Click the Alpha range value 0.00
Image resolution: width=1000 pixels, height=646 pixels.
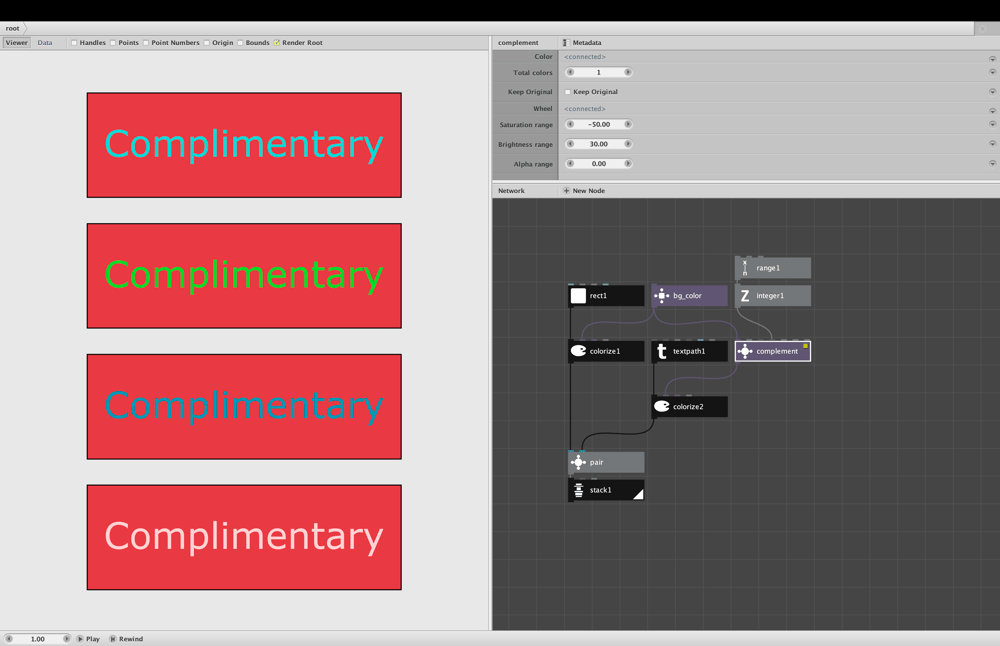click(x=599, y=164)
